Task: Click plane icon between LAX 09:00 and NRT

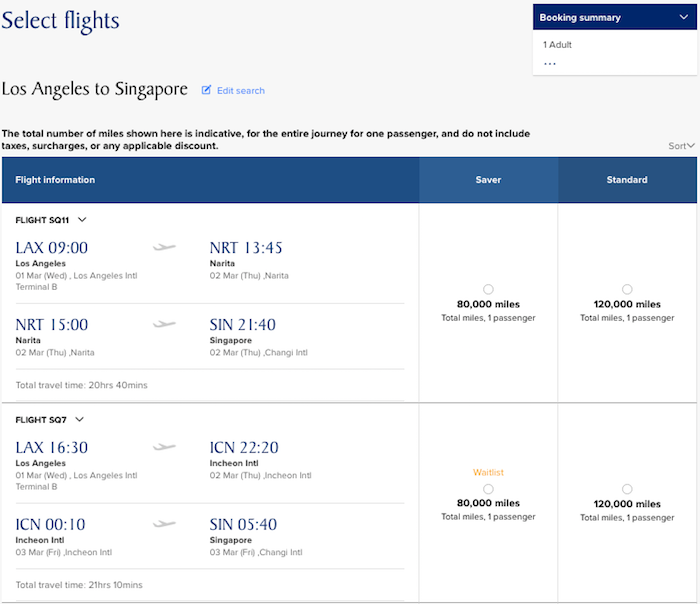Action: [x=164, y=247]
